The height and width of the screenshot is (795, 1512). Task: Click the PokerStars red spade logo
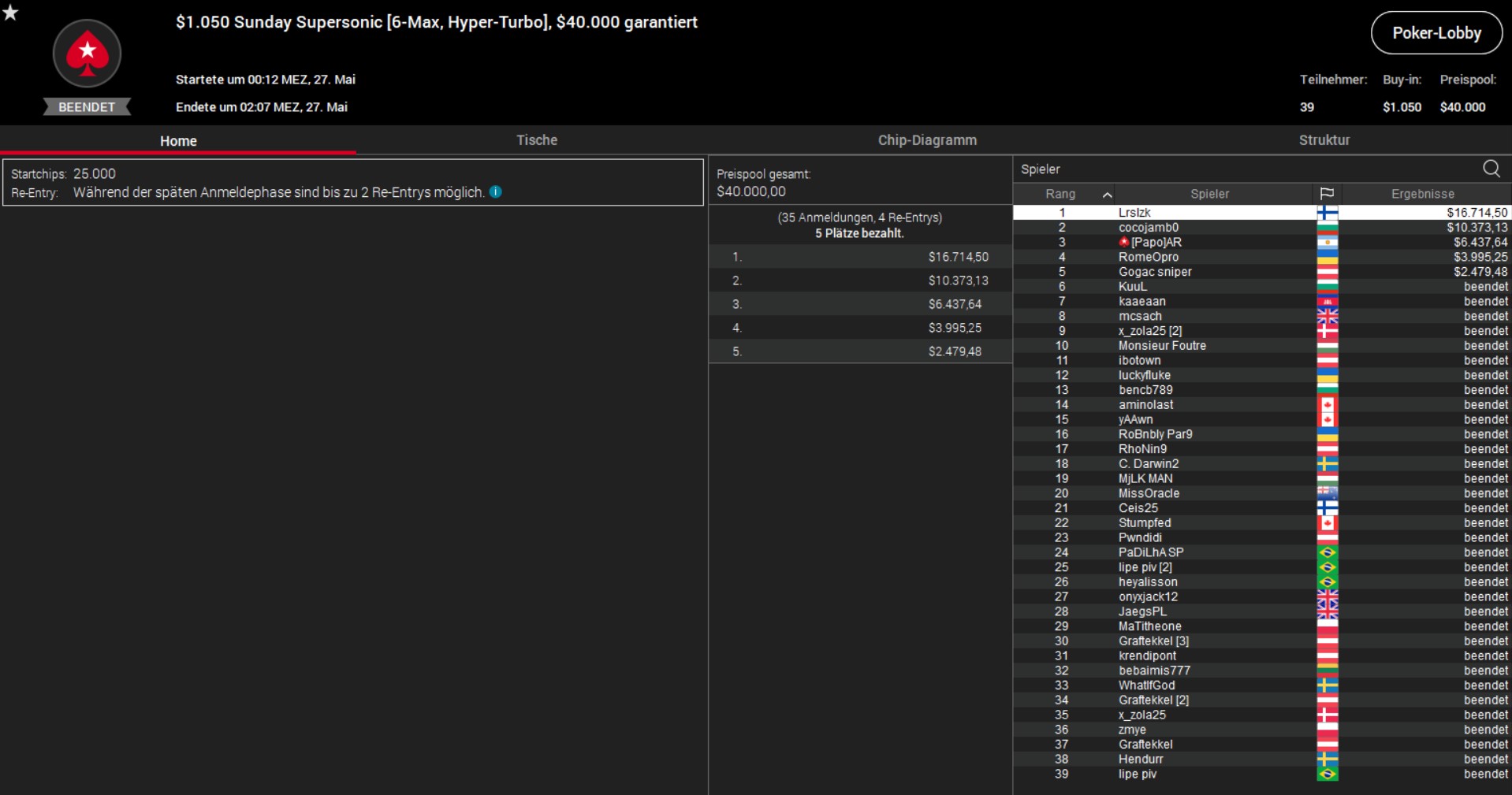click(87, 54)
